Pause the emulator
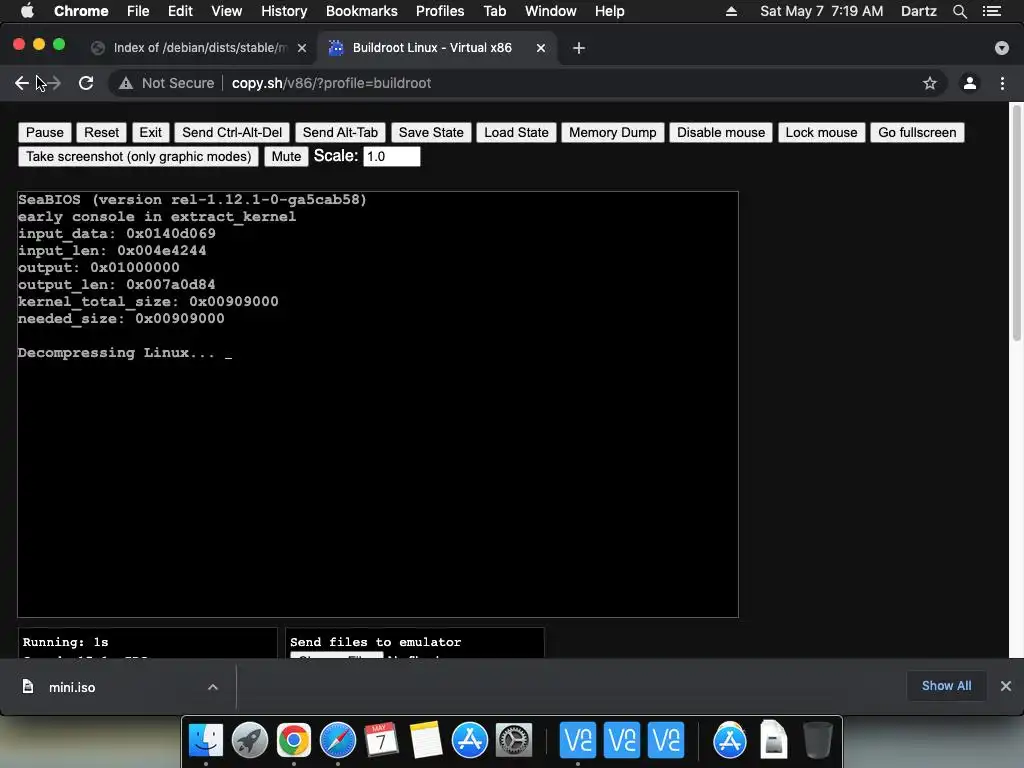Screen dimensions: 1024x768 tap(45, 133)
